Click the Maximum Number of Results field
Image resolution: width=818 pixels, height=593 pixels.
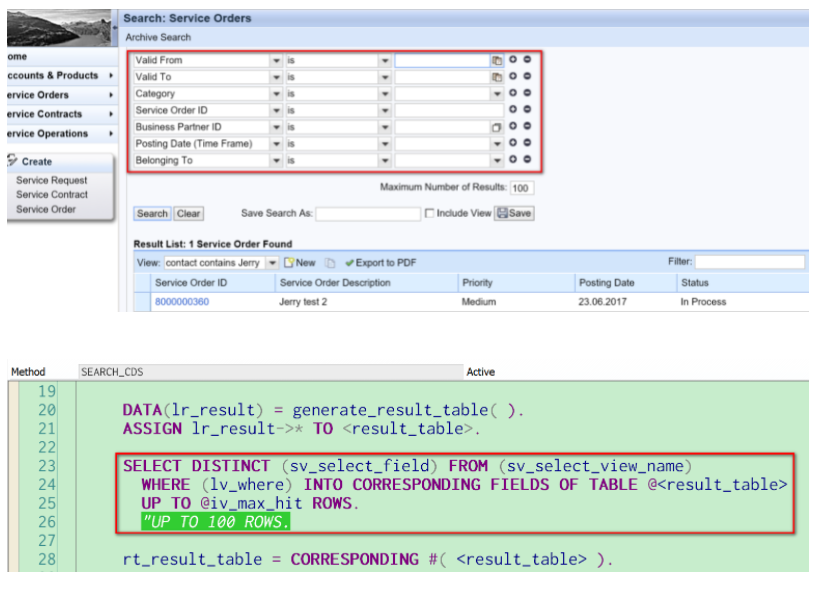pos(522,188)
